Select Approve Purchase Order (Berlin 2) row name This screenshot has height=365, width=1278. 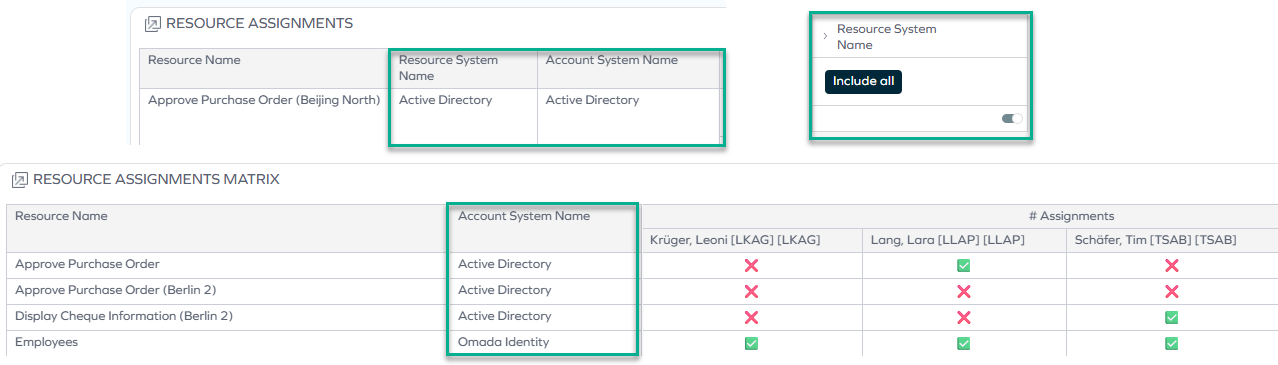(x=115, y=291)
